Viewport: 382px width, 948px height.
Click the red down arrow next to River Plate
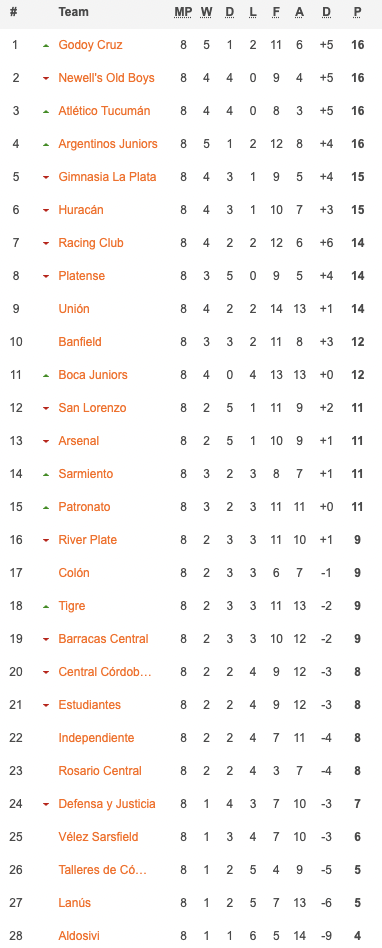point(46,541)
